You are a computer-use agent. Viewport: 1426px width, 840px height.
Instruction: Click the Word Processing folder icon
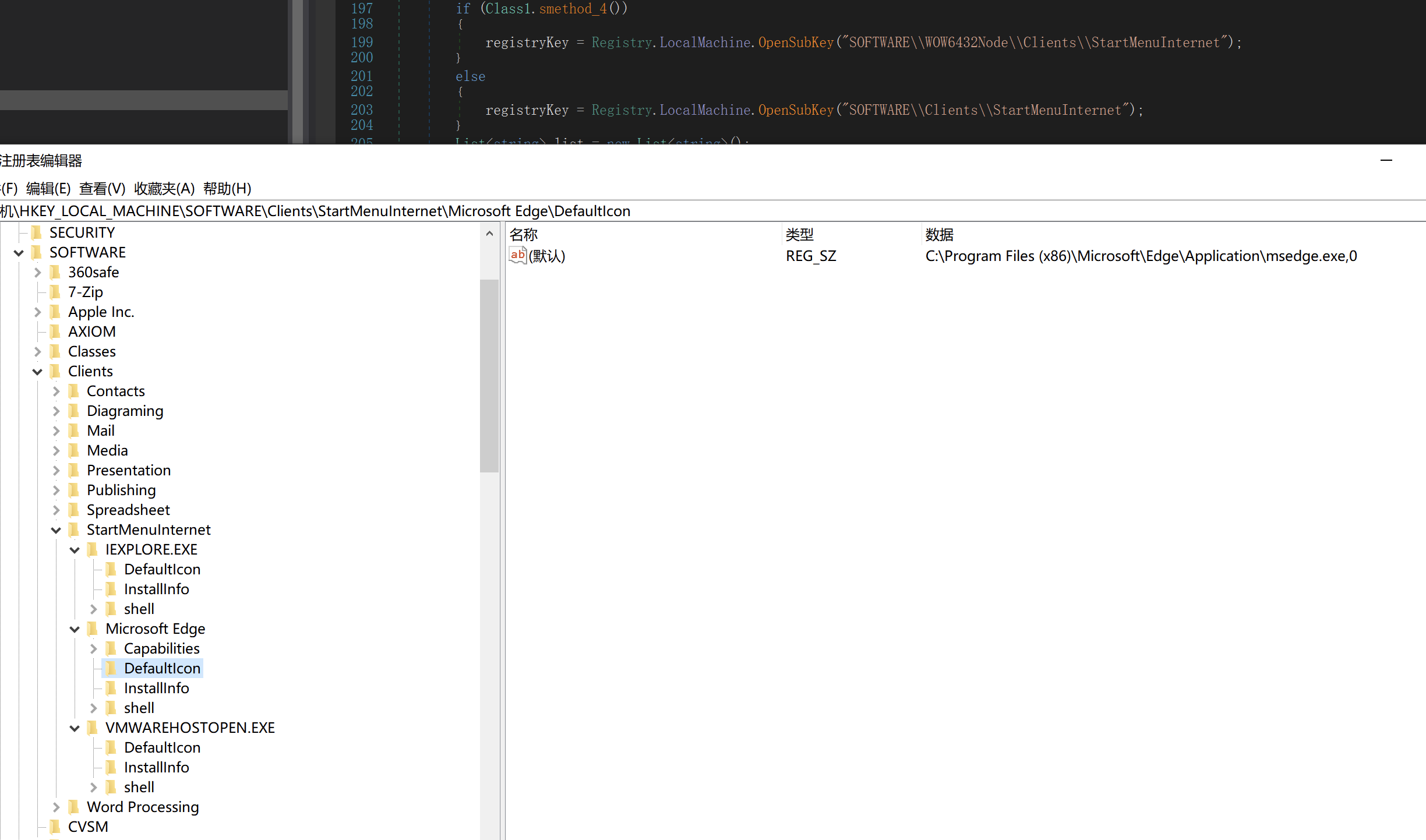pyautogui.click(x=74, y=807)
